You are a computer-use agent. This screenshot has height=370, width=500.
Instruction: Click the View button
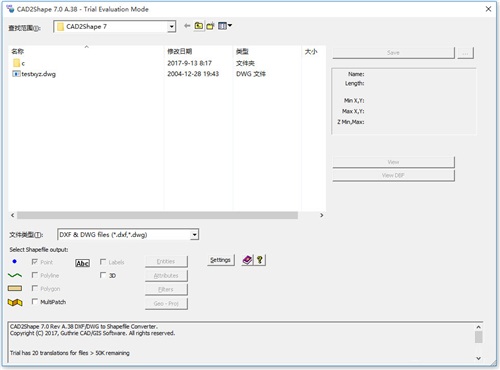pyautogui.click(x=393, y=162)
